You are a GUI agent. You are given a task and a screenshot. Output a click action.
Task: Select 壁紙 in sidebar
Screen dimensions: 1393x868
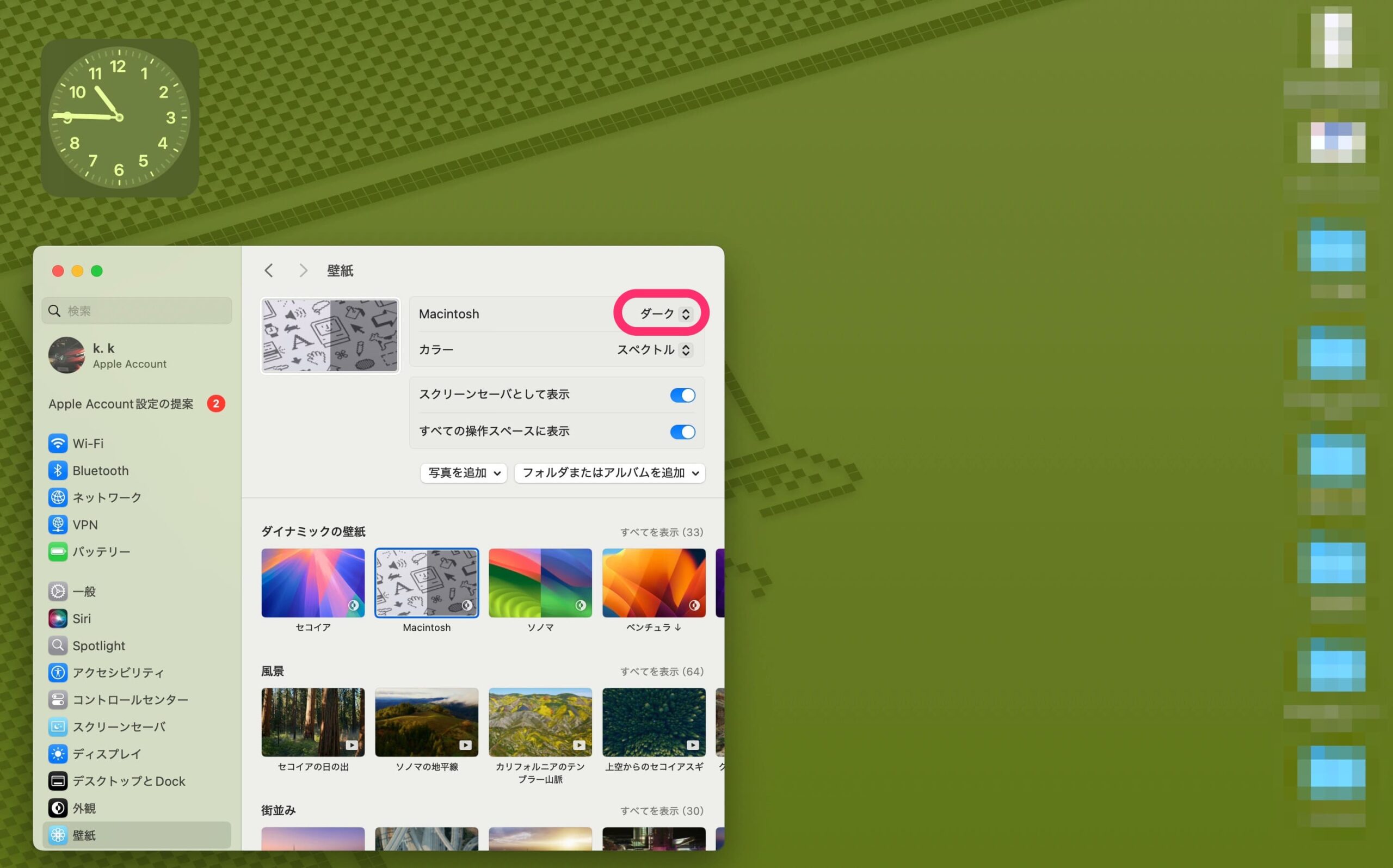(x=137, y=835)
